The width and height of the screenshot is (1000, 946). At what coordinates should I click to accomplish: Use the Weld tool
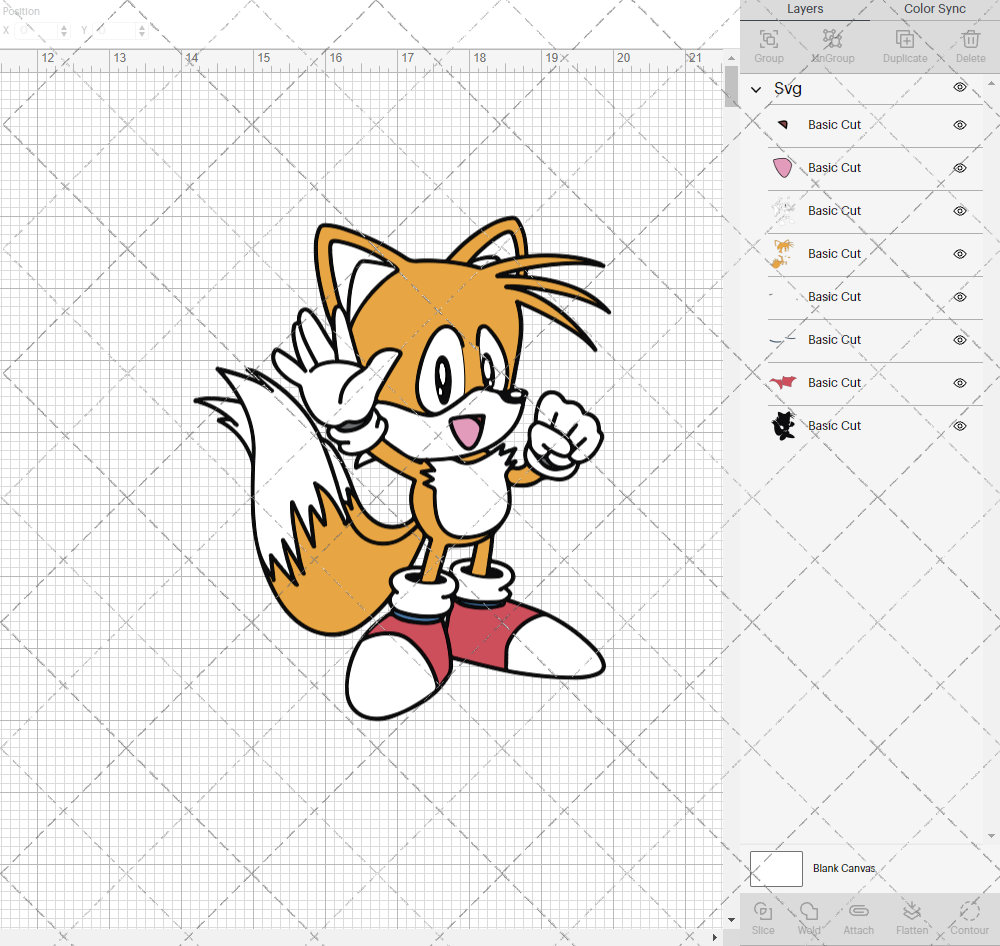[x=808, y=917]
